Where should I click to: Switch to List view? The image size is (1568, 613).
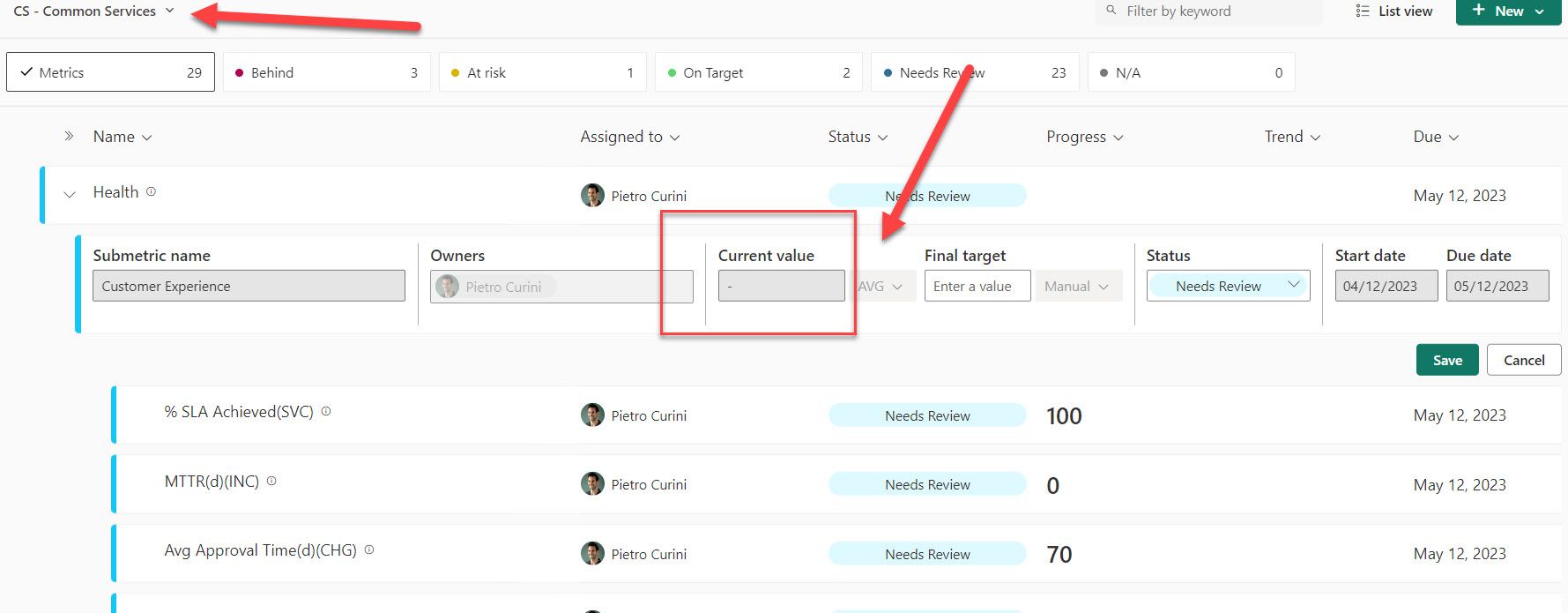click(x=1393, y=11)
